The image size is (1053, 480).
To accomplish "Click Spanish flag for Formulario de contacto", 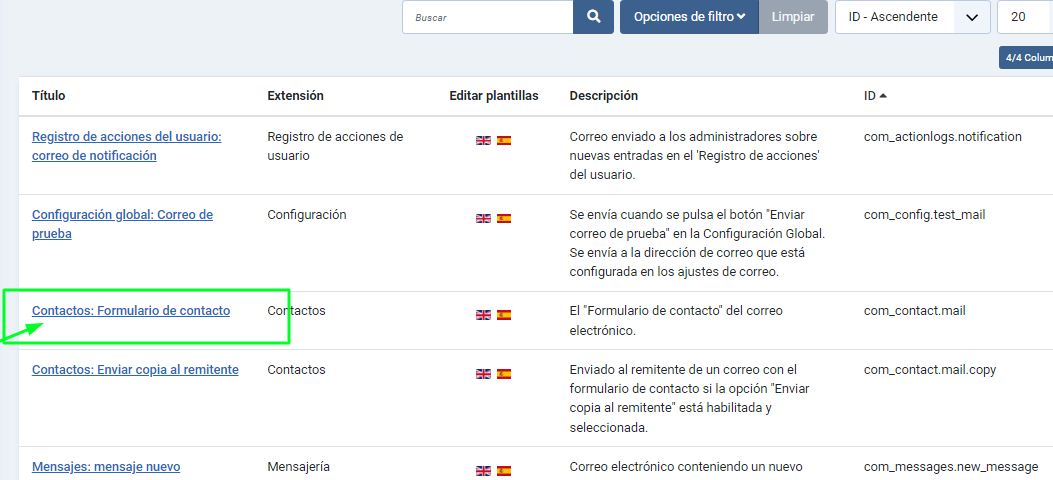I will pos(504,315).
